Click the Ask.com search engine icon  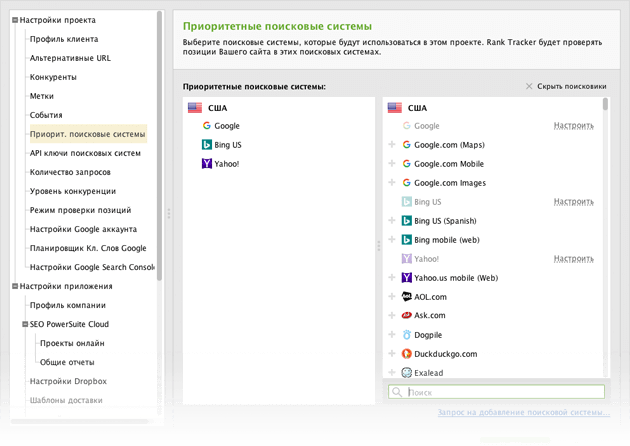pos(407,316)
